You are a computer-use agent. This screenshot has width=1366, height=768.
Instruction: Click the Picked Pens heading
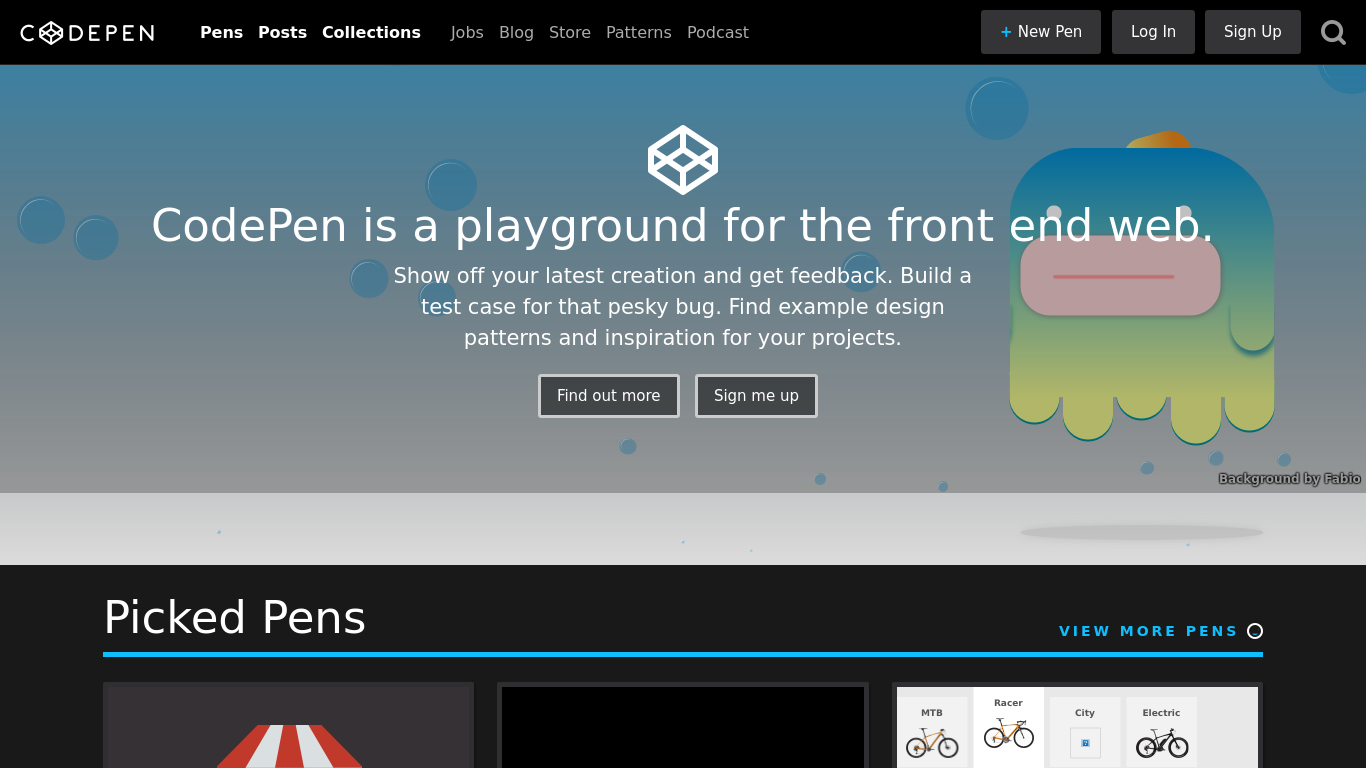click(x=235, y=618)
